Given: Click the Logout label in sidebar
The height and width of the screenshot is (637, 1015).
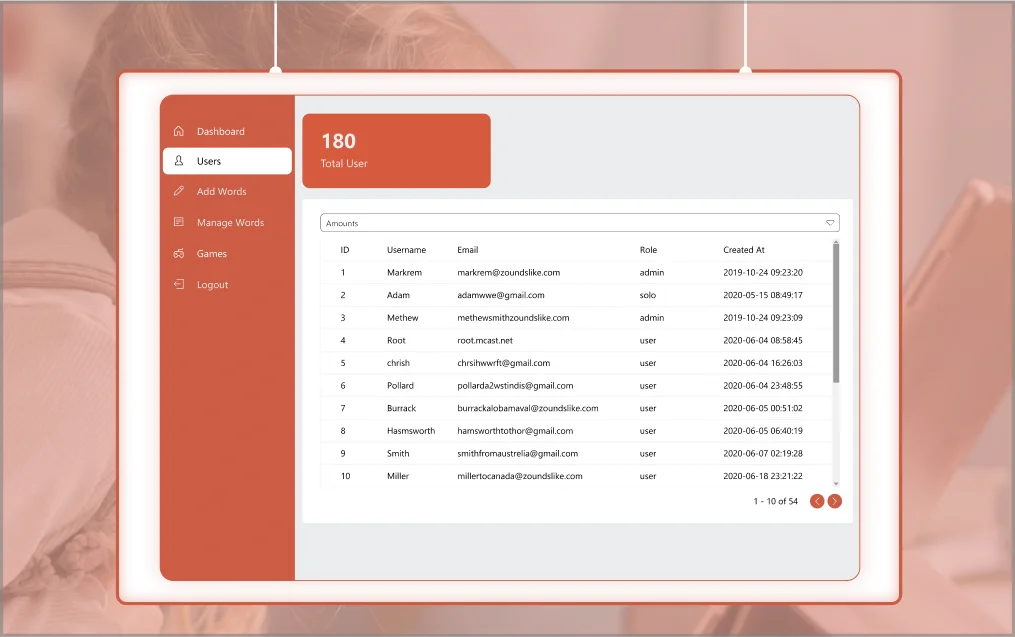Looking at the screenshot, I should (x=212, y=285).
